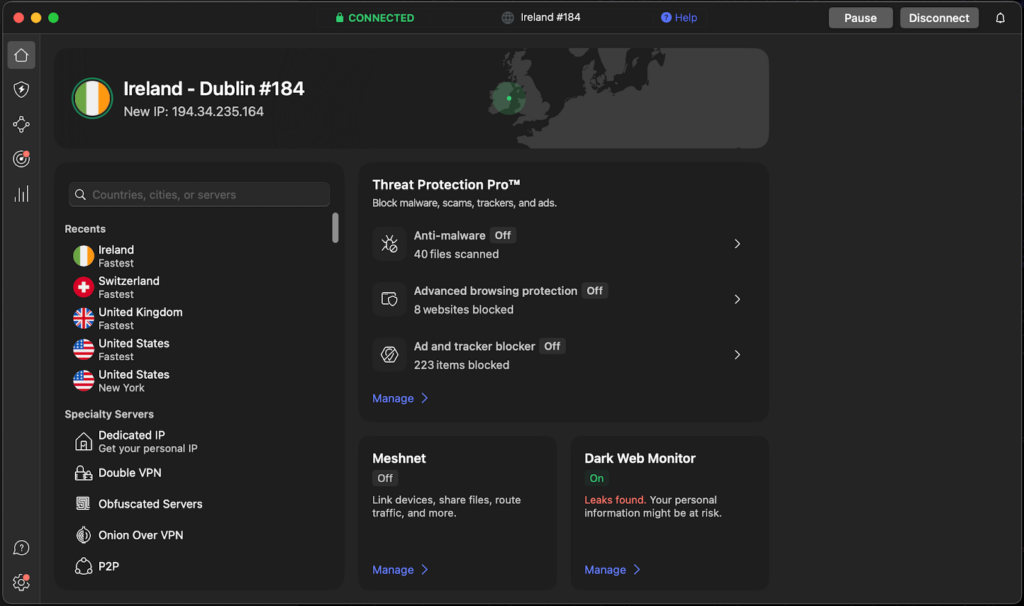Connect to United Kingdom Fastest
Screen dimensions: 1024x606
(x=199, y=319)
